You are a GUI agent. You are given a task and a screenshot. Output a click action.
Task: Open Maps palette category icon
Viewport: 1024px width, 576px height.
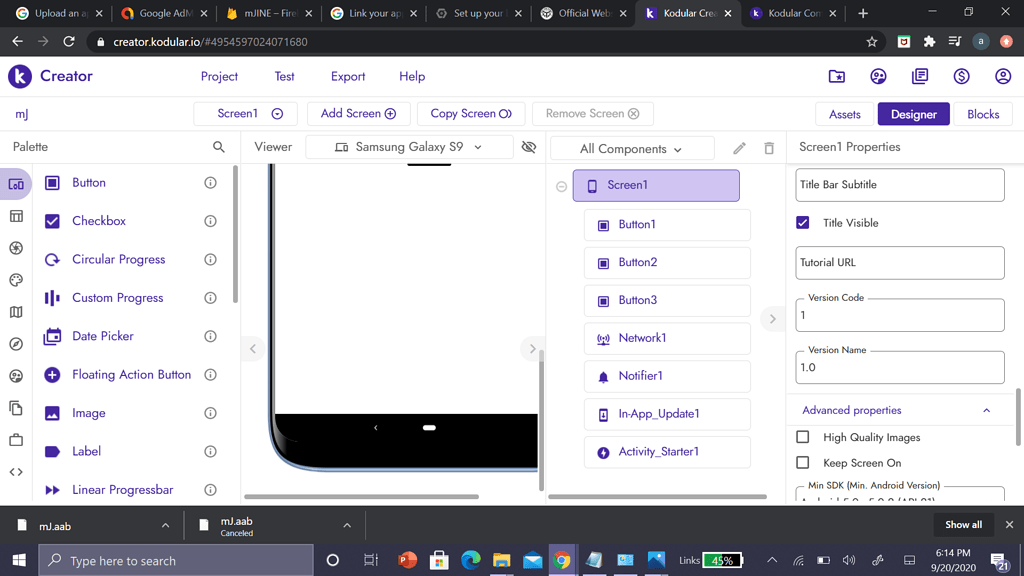click(x=16, y=312)
